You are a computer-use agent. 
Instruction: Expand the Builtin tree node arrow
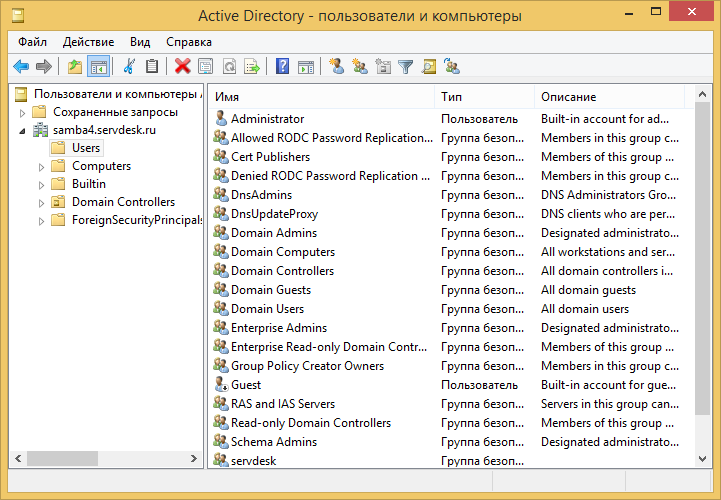(41, 185)
